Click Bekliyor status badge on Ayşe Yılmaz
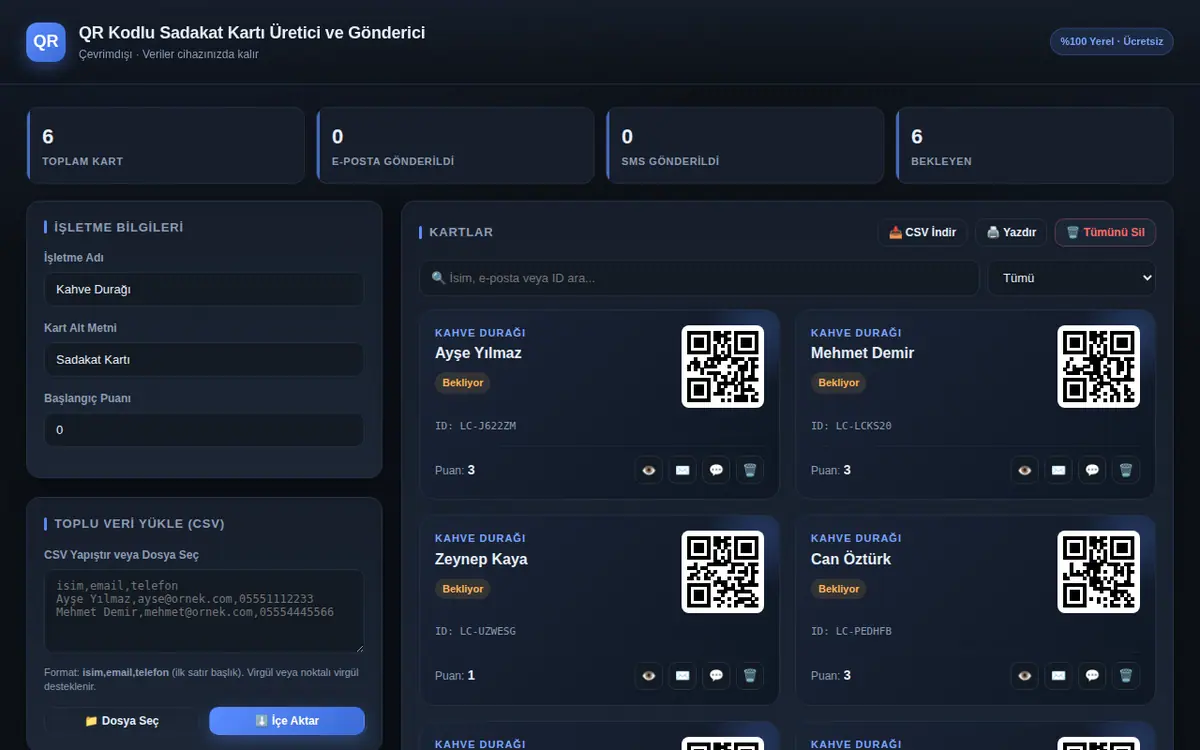Screen dimensions: 1200x750 point(463,383)
